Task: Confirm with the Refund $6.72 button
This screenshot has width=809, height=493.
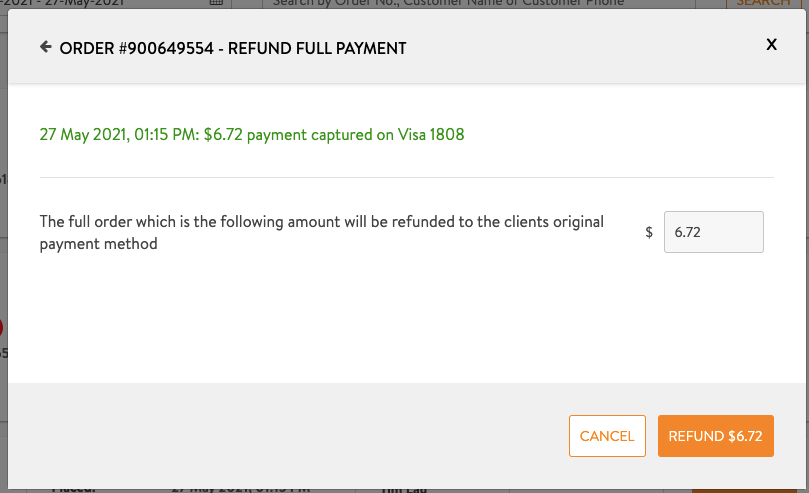Action: 715,436
